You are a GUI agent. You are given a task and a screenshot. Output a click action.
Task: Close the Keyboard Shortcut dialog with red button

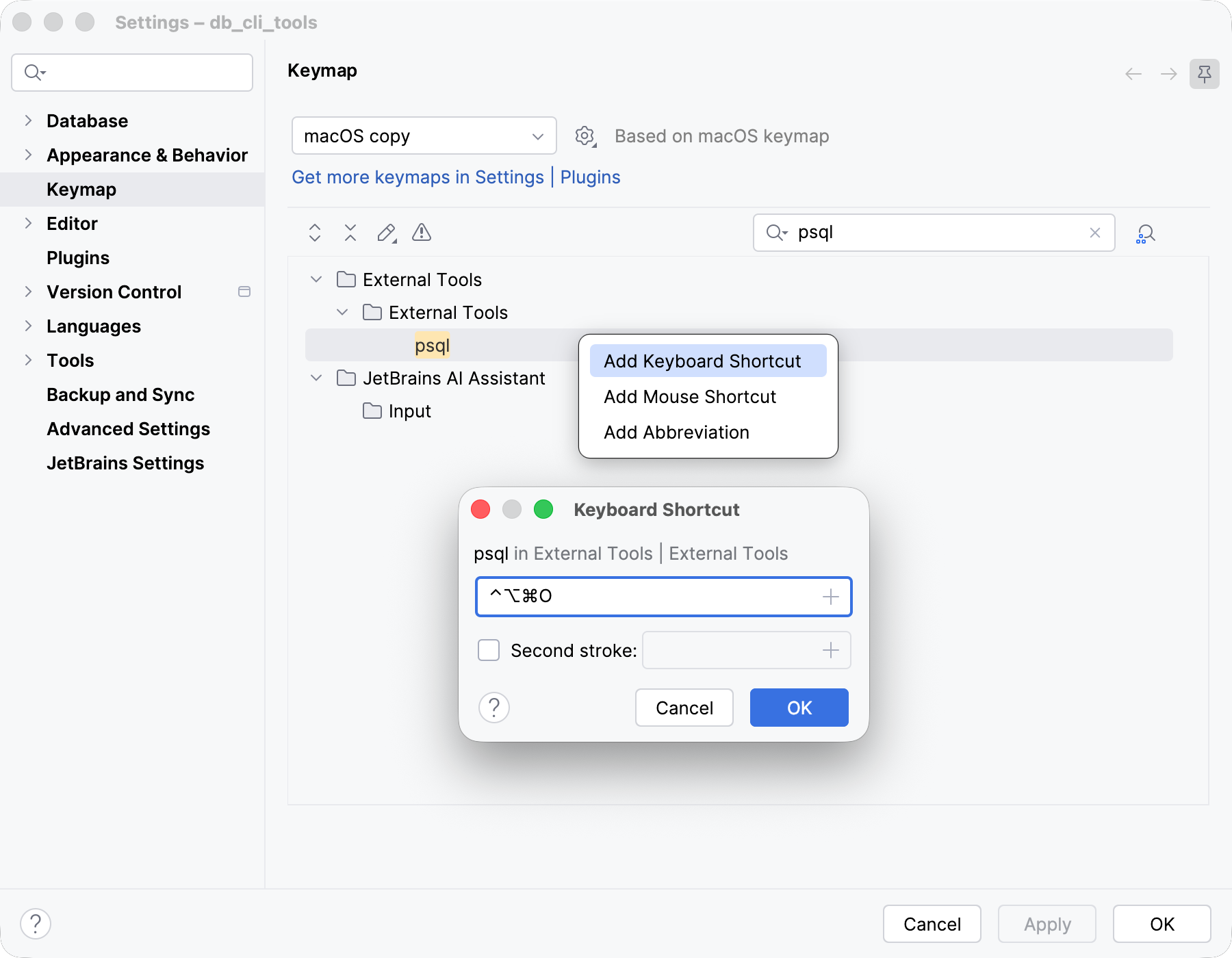point(480,509)
